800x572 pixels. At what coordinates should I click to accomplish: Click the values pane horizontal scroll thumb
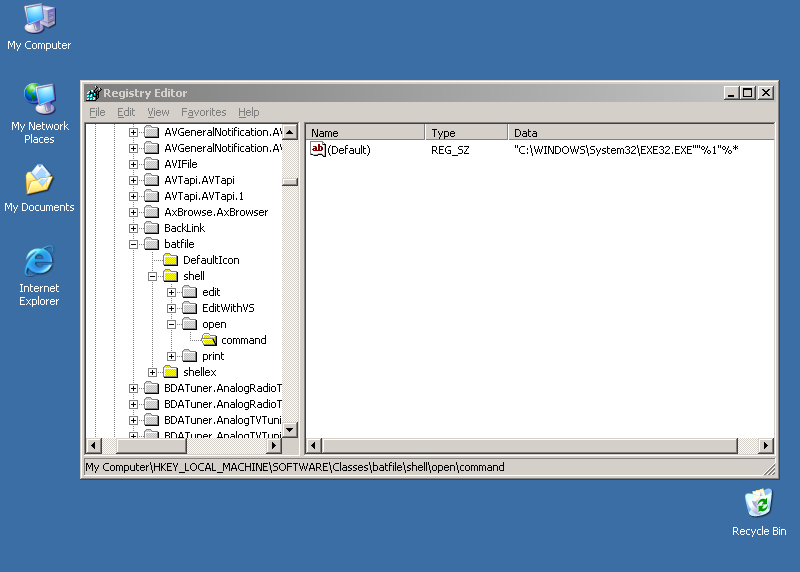(x=529, y=445)
